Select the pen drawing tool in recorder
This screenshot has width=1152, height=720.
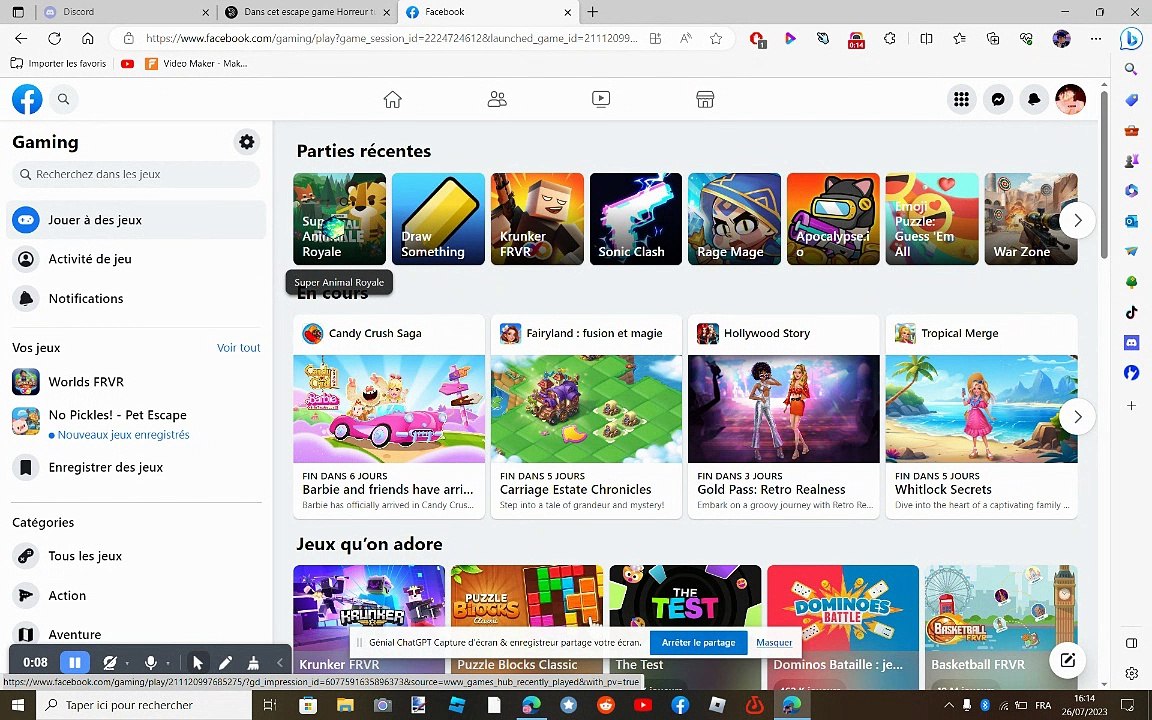(226, 663)
